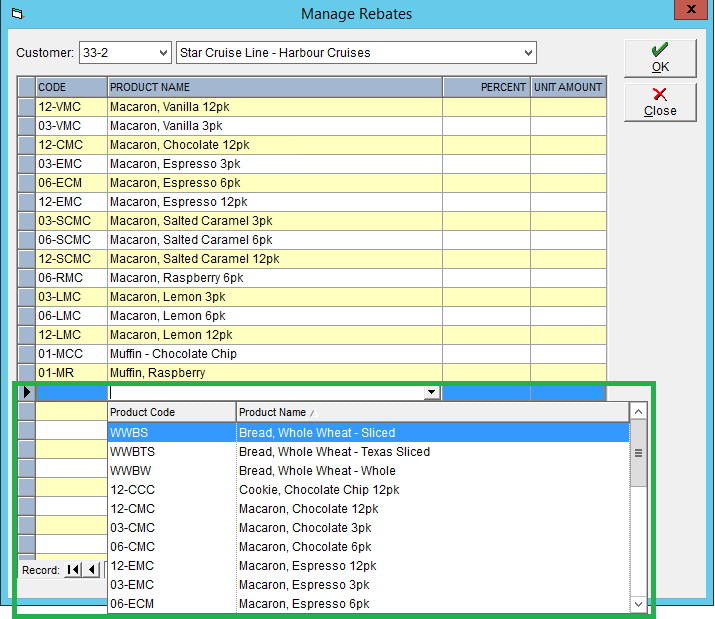The width and height of the screenshot is (715, 619).
Task: Select Bread, Whole Wheat - Sliced option
Action: tap(368, 432)
